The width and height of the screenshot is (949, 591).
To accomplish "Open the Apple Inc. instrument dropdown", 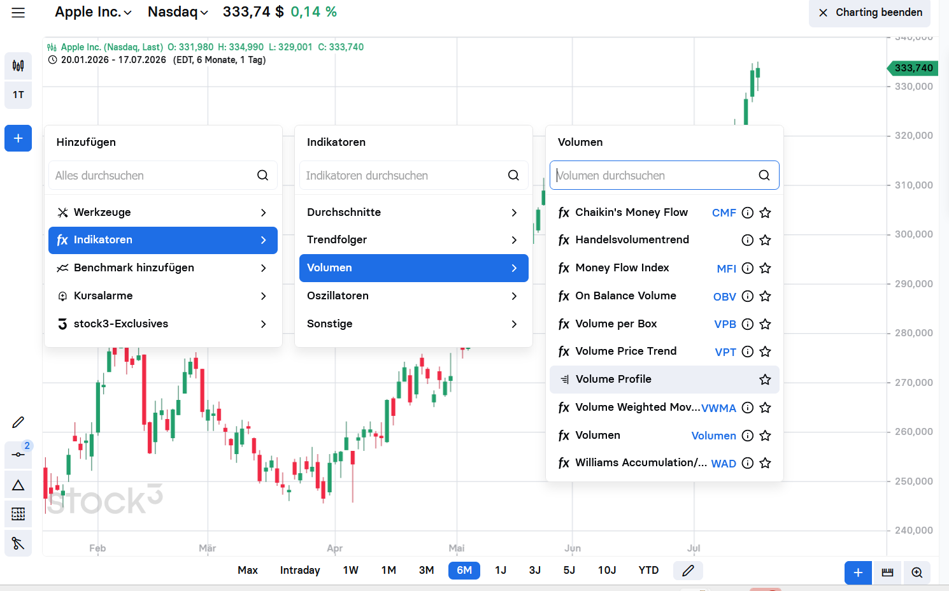I will click(93, 12).
